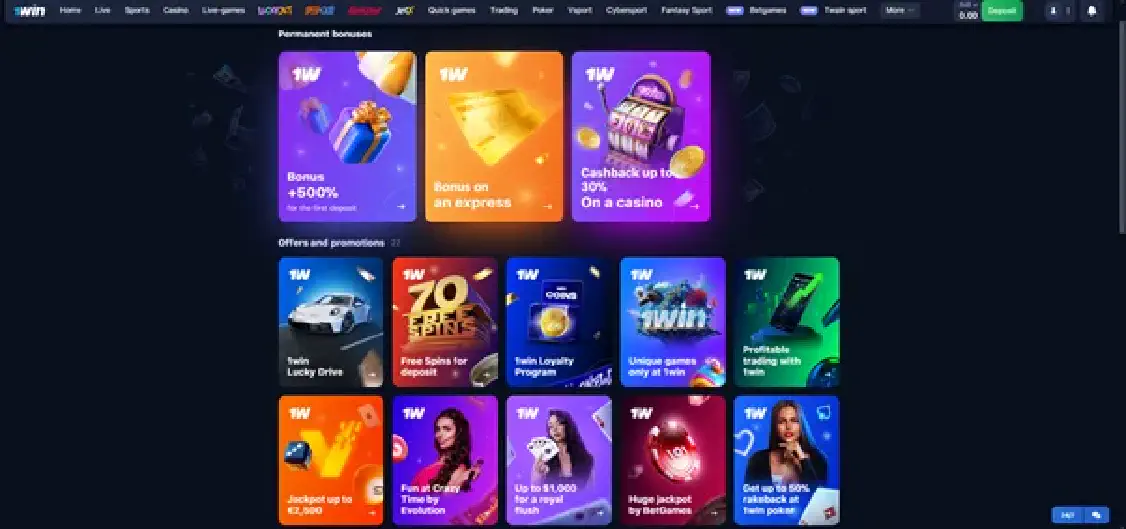
Task: Click the Help button at bottom right
Action: click(x=1068, y=515)
